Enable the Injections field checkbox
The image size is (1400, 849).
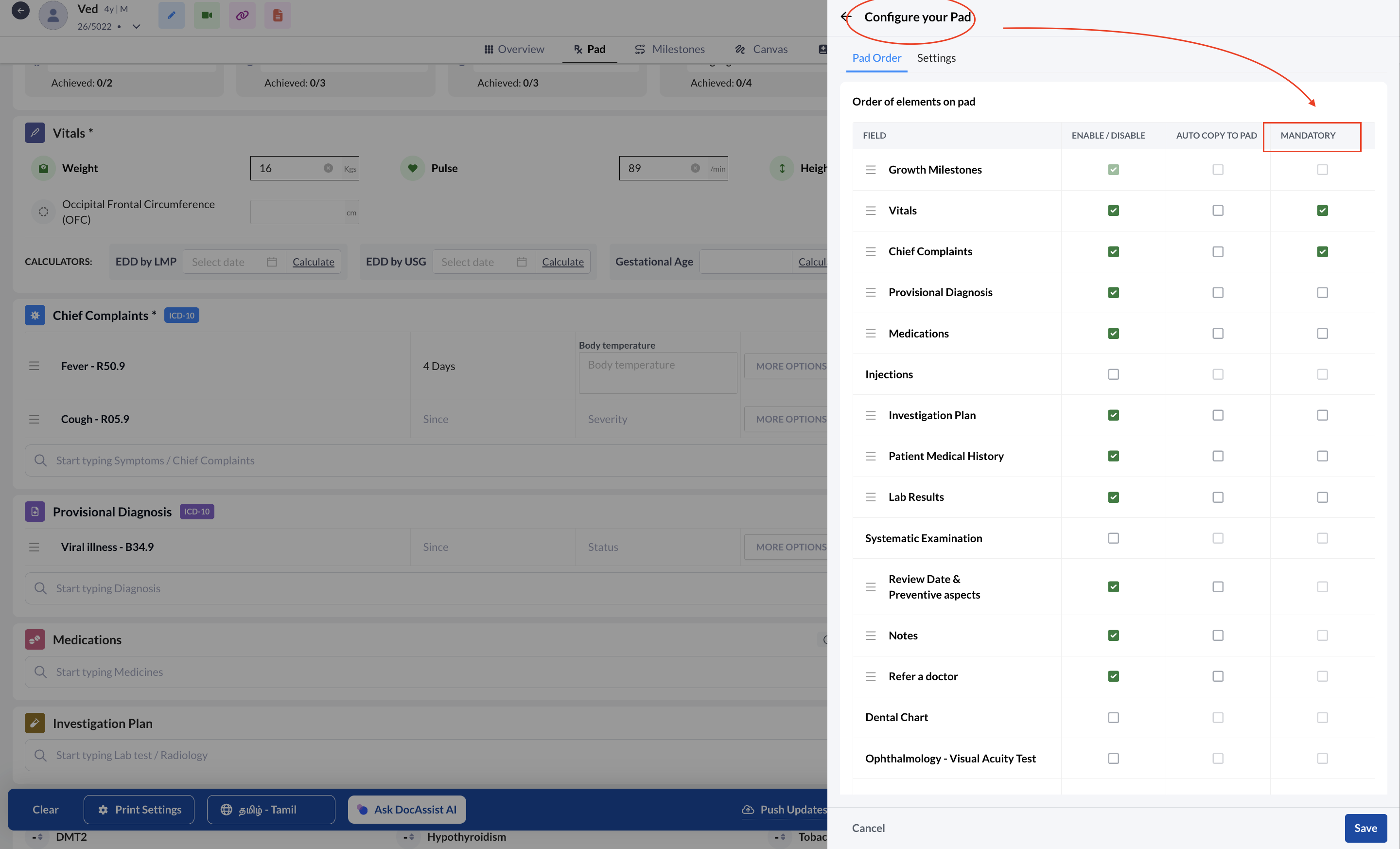click(1113, 374)
